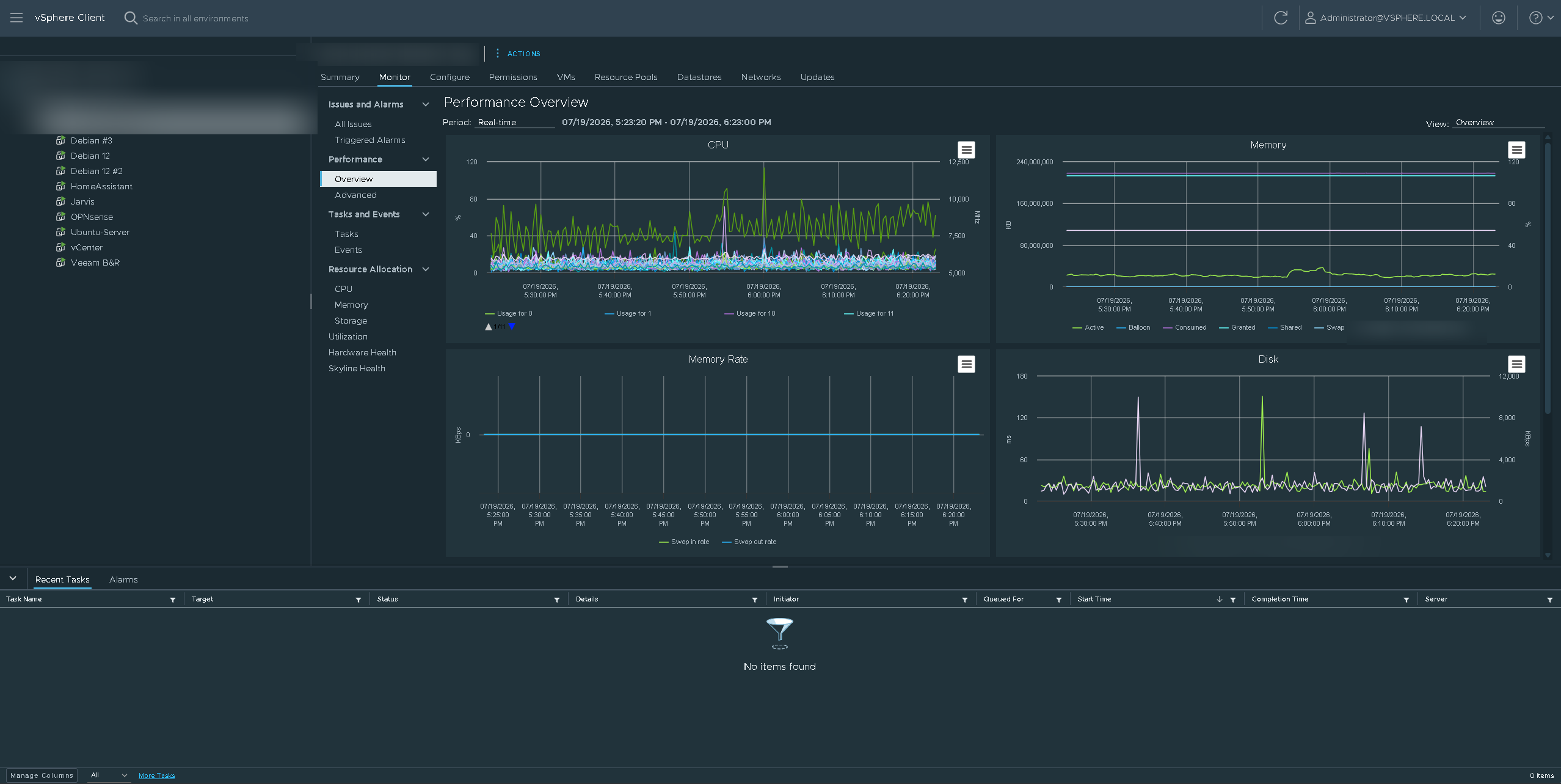Open Hardware Health page
This screenshot has height=784, width=1561.
(362, 352)
